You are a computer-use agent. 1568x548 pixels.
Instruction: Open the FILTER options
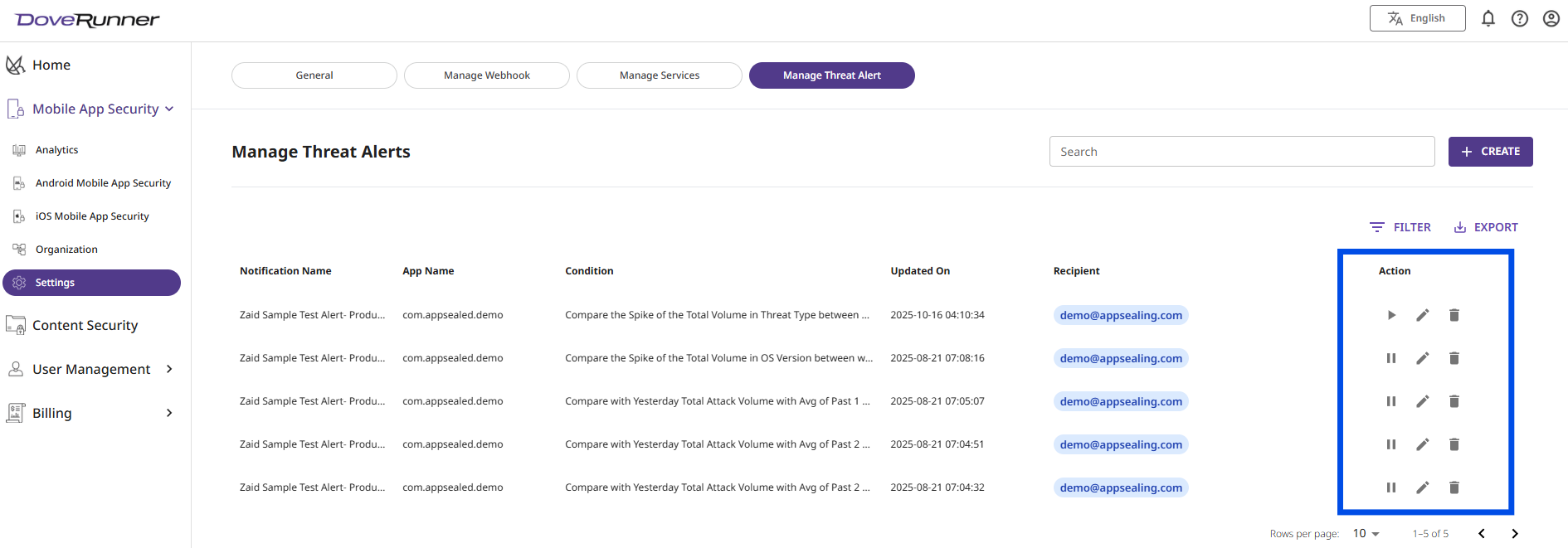tap(1400, 227)
